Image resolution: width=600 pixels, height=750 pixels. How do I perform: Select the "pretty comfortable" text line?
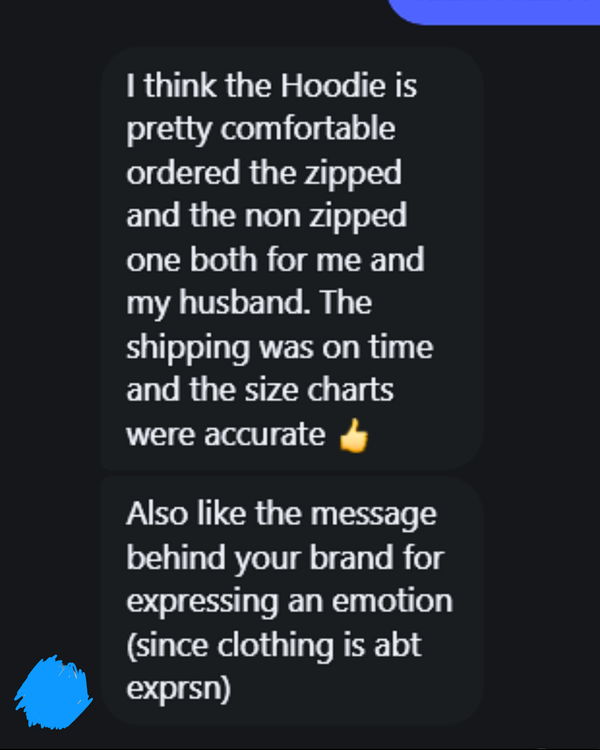click(x=261, y=130)
